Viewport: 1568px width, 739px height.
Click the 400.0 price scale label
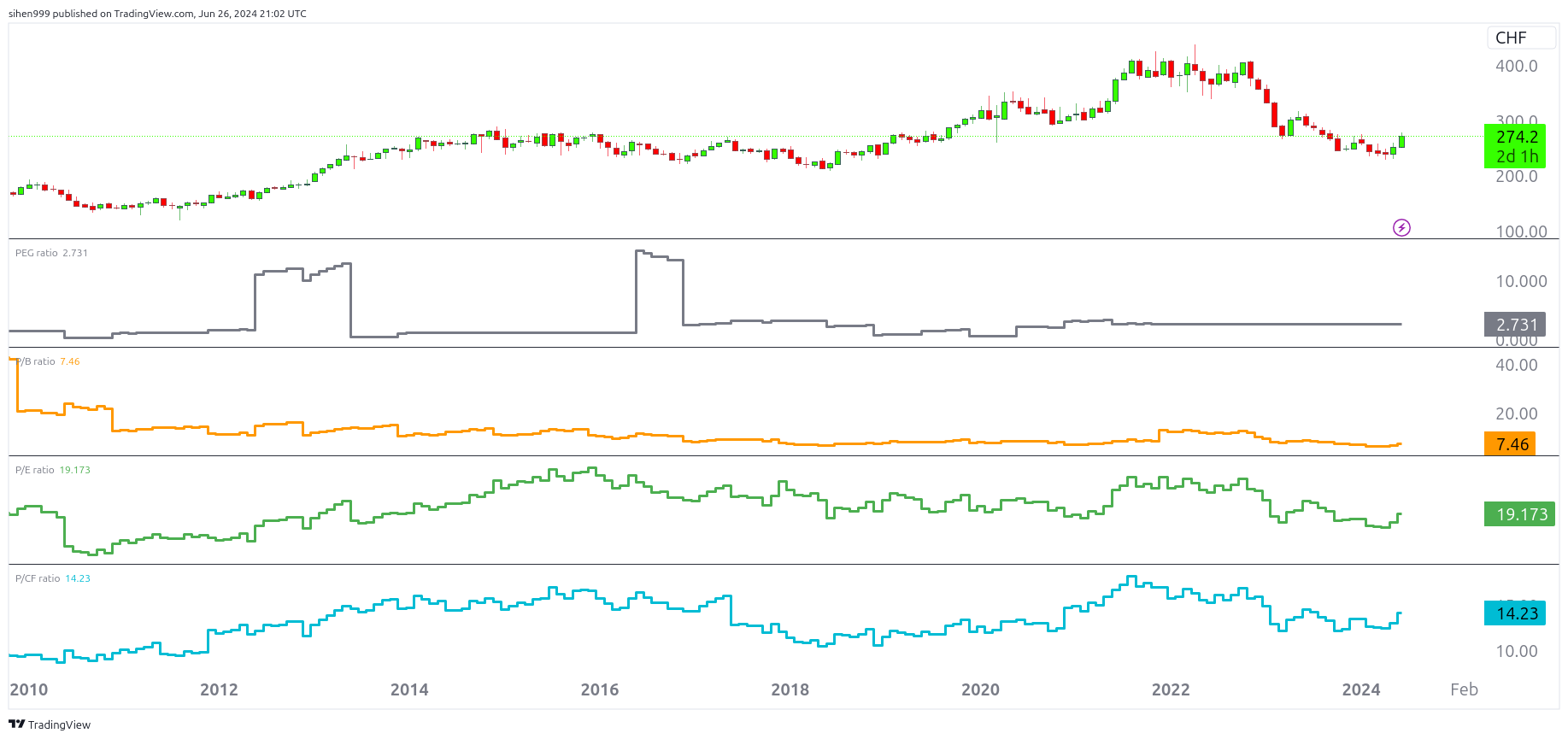pyautogui.click(x=1517, y=66)
